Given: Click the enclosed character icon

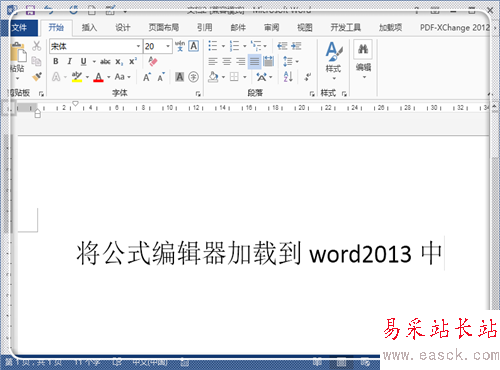Looking at the screenshot, I should [193, 77].
